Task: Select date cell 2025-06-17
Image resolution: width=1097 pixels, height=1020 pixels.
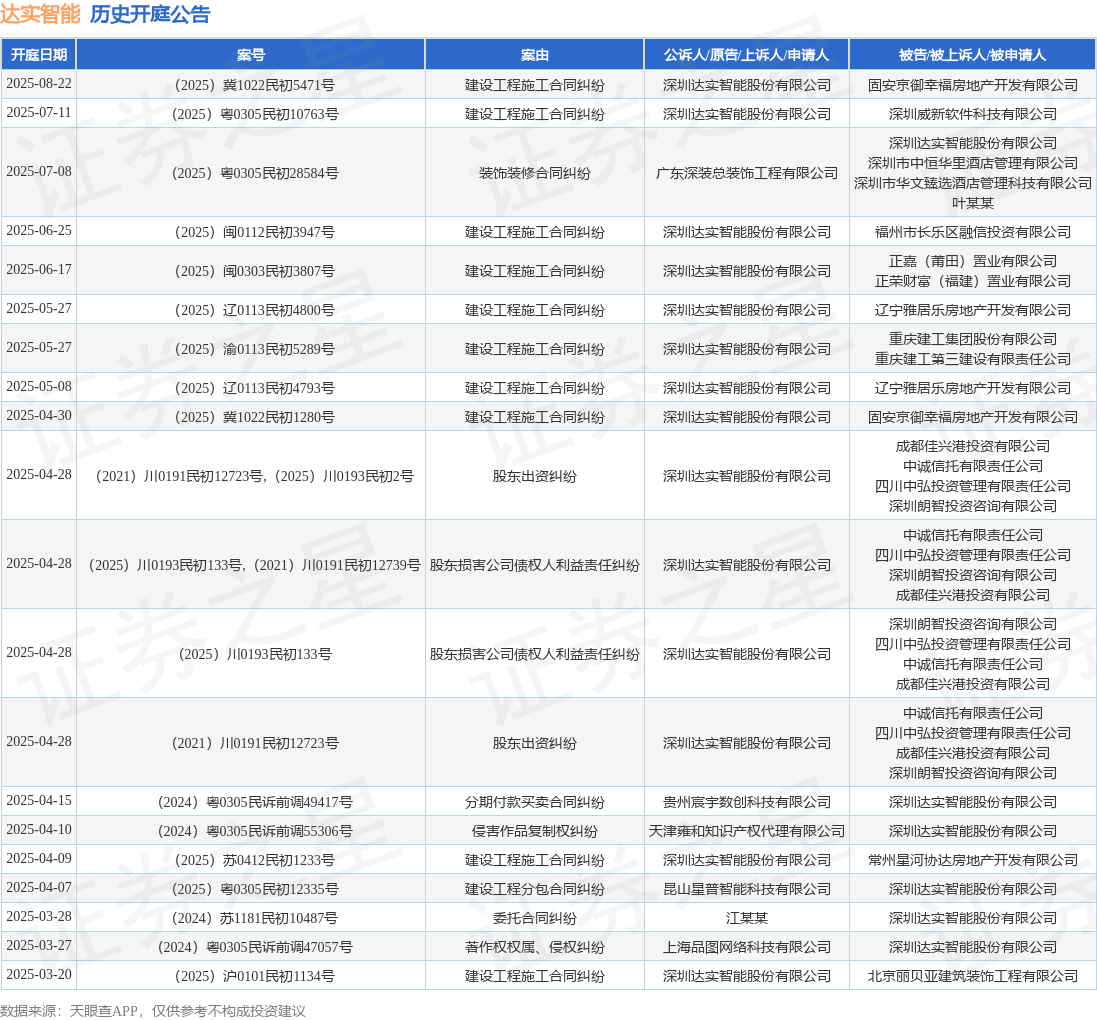Action: (x=38, y=269)
